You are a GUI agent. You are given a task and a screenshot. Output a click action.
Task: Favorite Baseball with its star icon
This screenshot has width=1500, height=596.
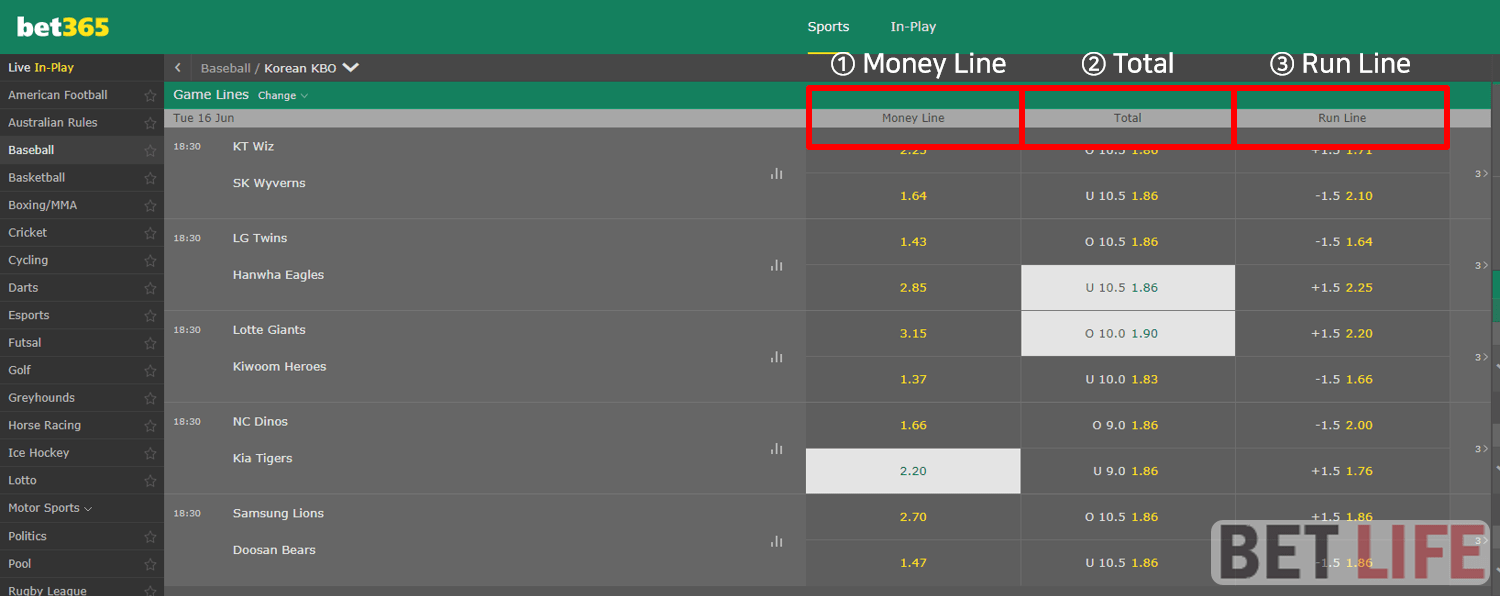[150, 150]
